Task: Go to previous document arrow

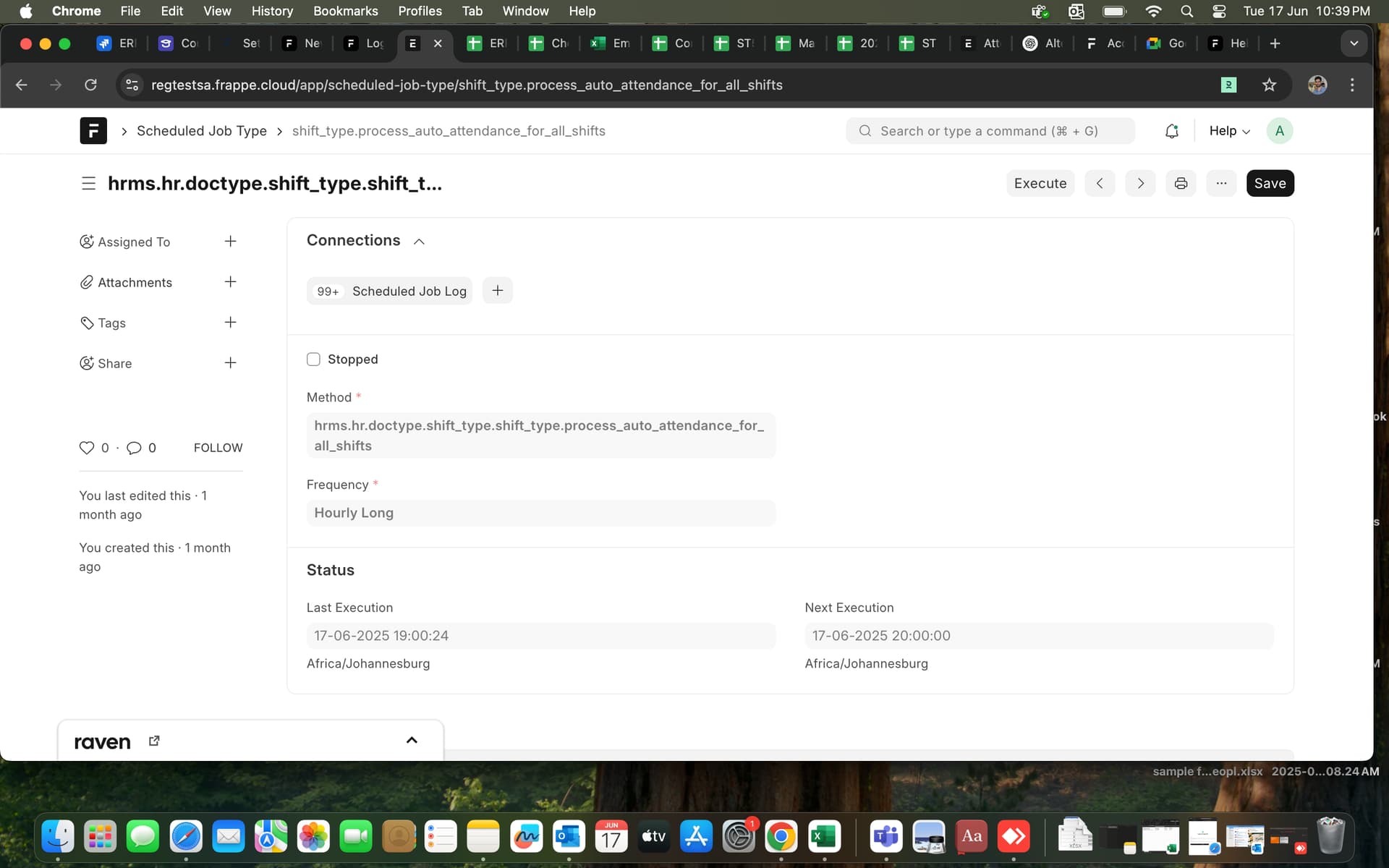Action: pyautogui.click(x=1100, y=184)
